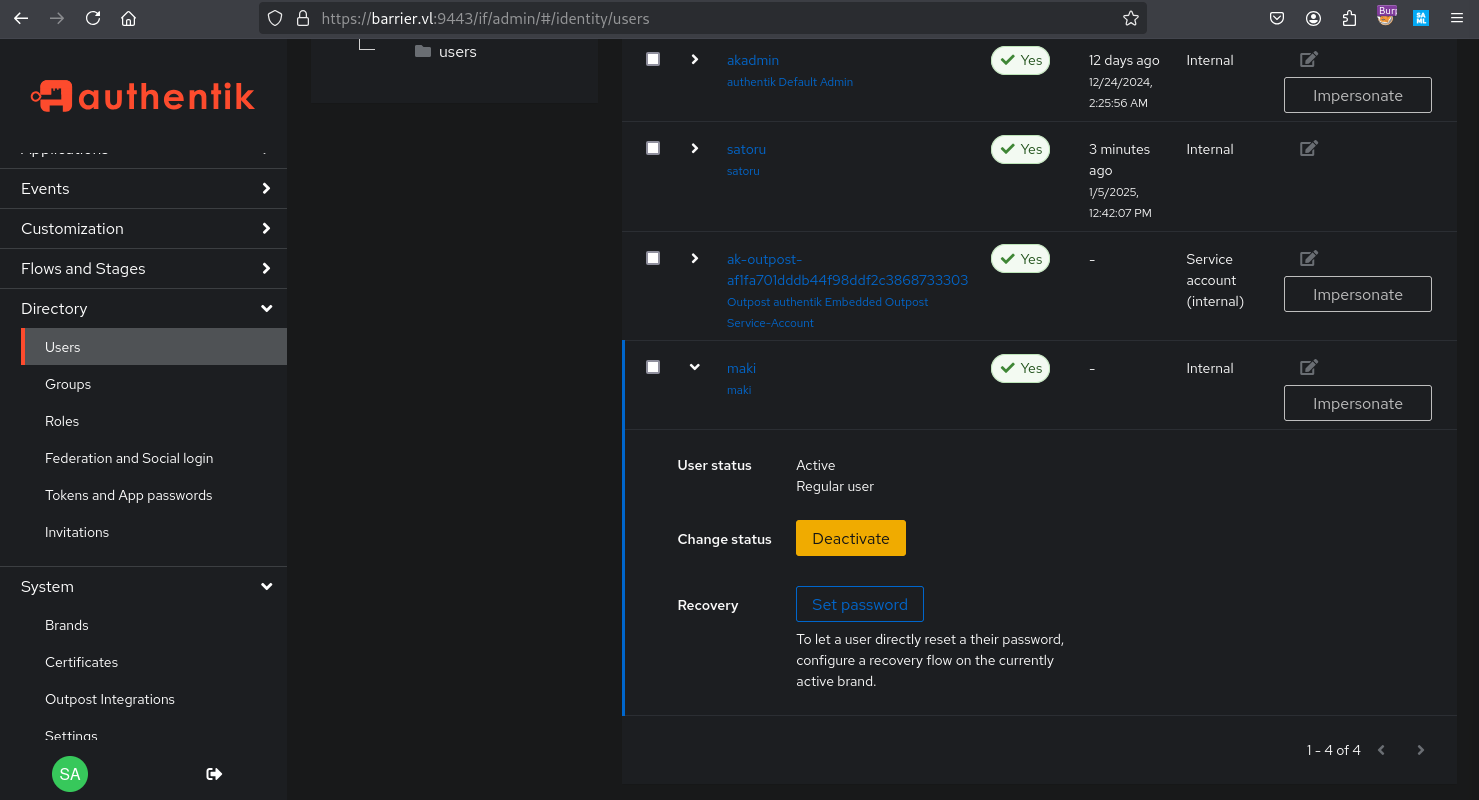Open the Burp extension icon
Viewport: 1479px width, 800px height.
tap(1386, 17)
